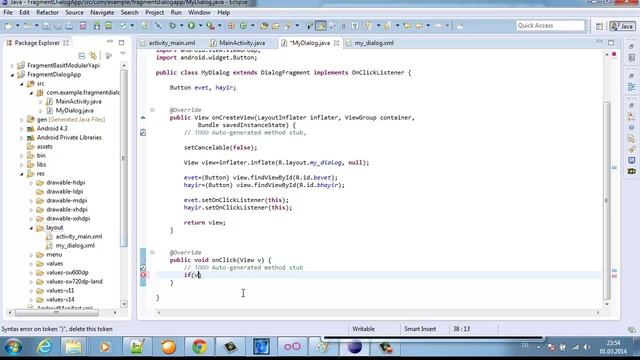Expand the FragmentBasitModulerYapi project

click(12, 65)
